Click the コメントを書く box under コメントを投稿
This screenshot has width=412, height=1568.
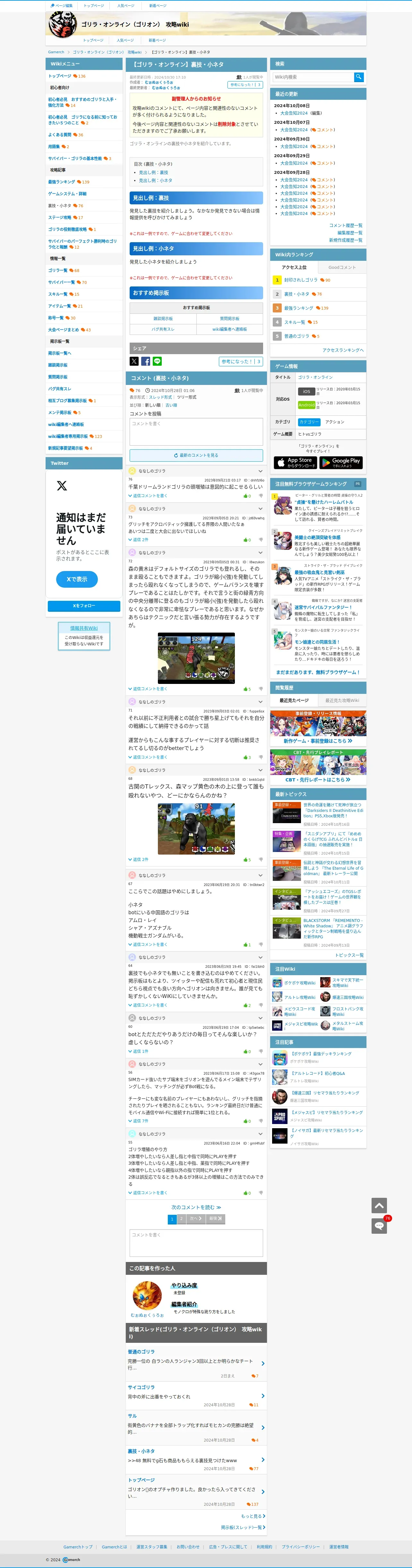[x=196, y=431]
